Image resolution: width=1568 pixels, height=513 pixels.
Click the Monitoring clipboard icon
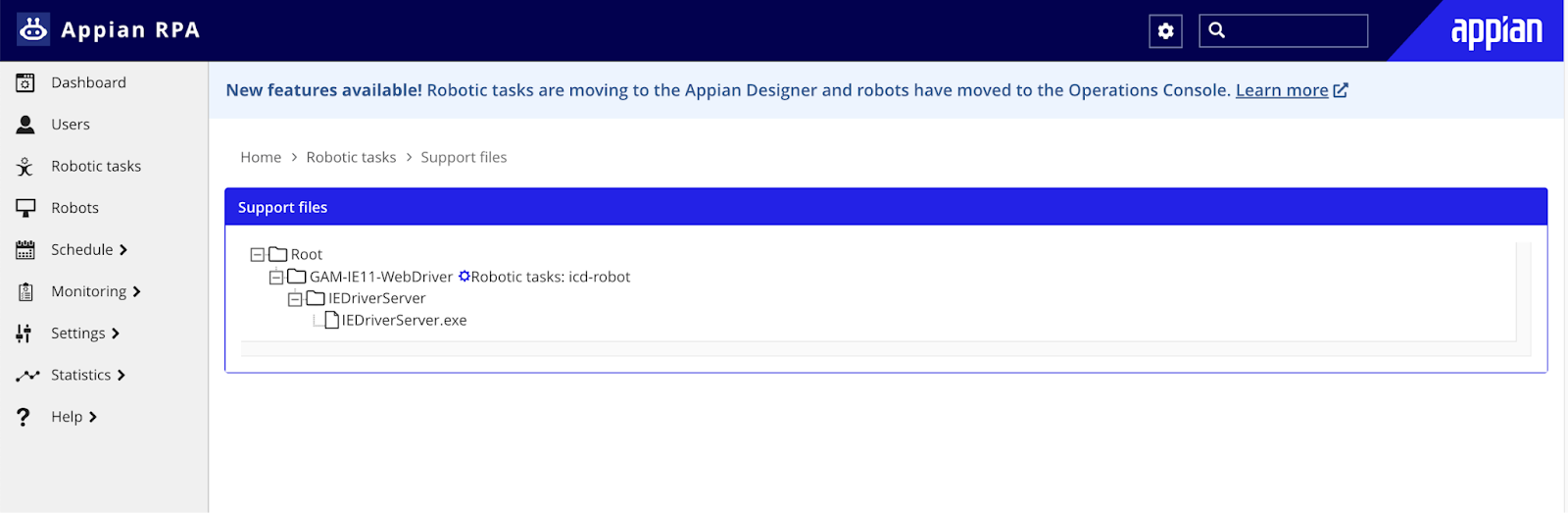(x=25, y=292)
